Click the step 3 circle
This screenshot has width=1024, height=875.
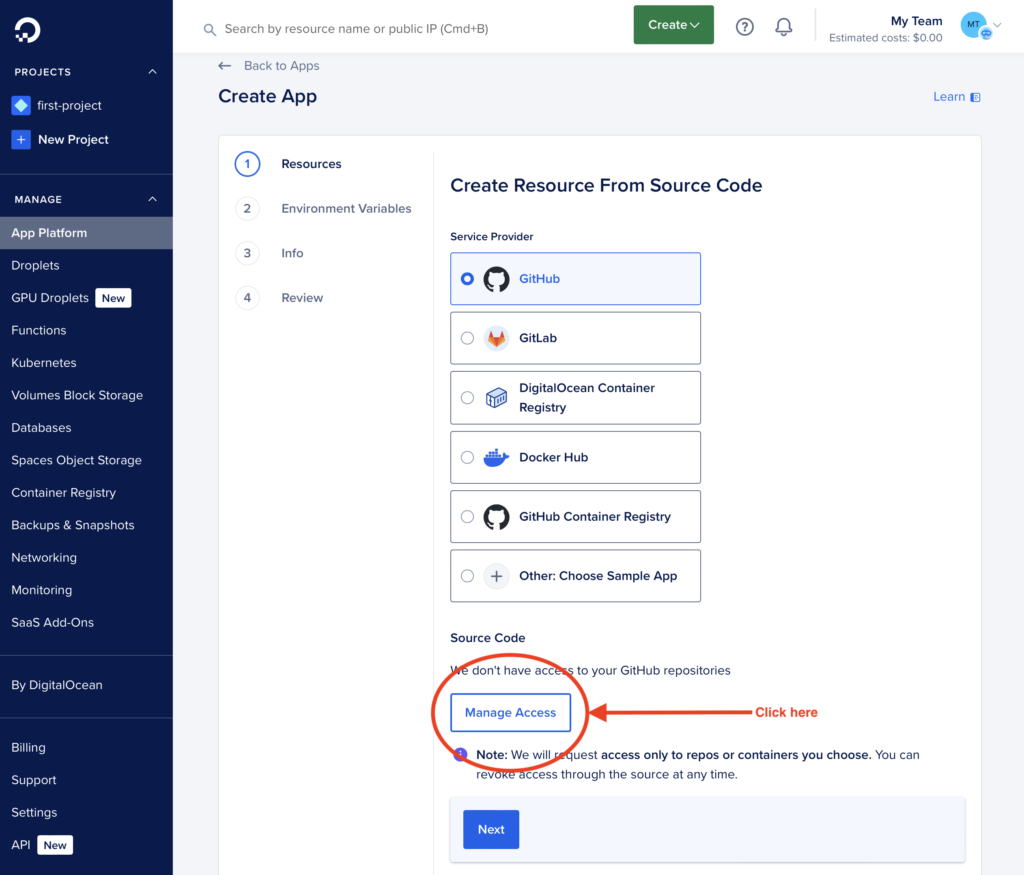pyautogui.click(x=248, y=253)
